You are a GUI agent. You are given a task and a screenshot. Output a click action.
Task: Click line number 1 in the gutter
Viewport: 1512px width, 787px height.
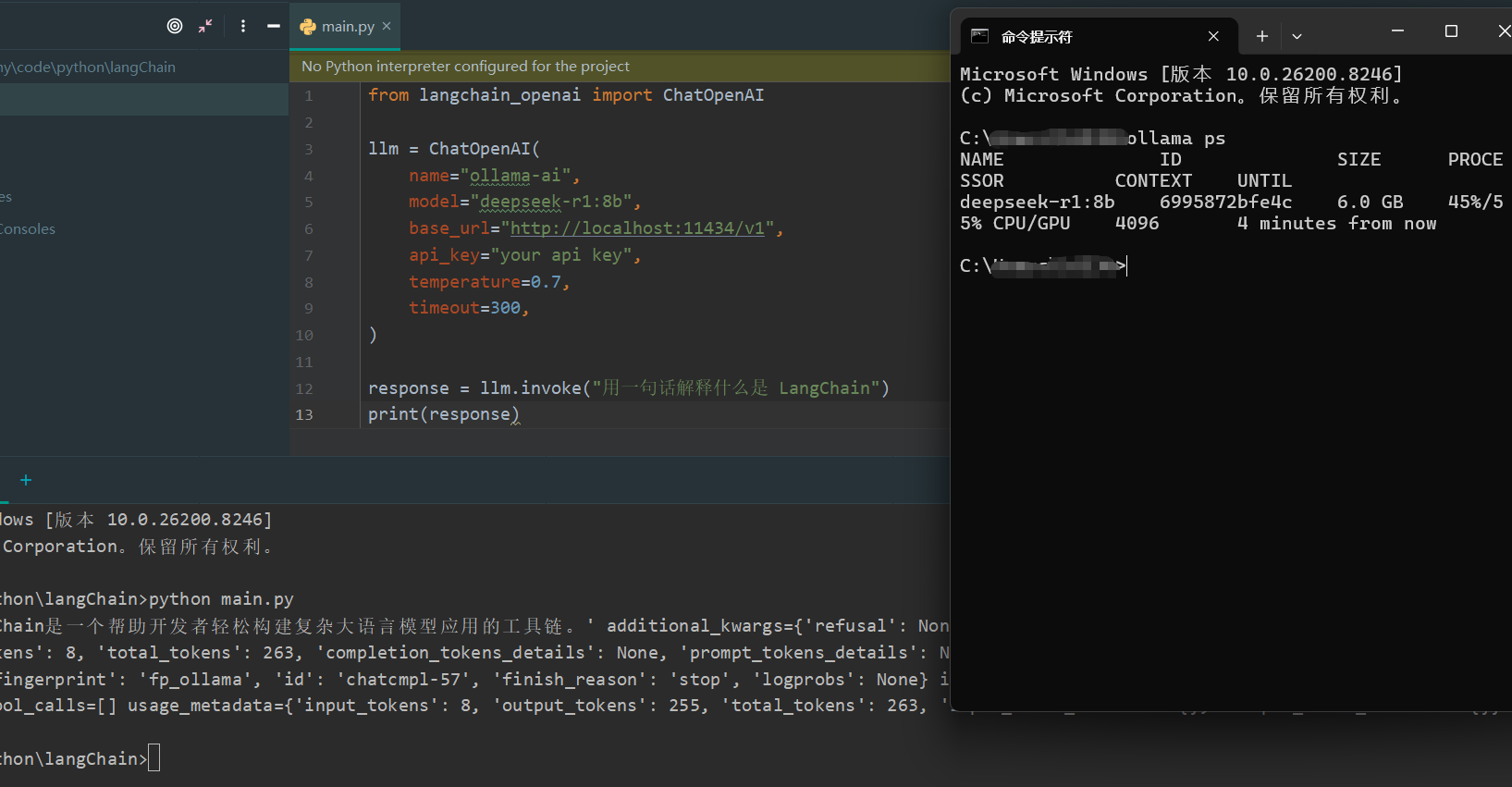tap(309, 96)
